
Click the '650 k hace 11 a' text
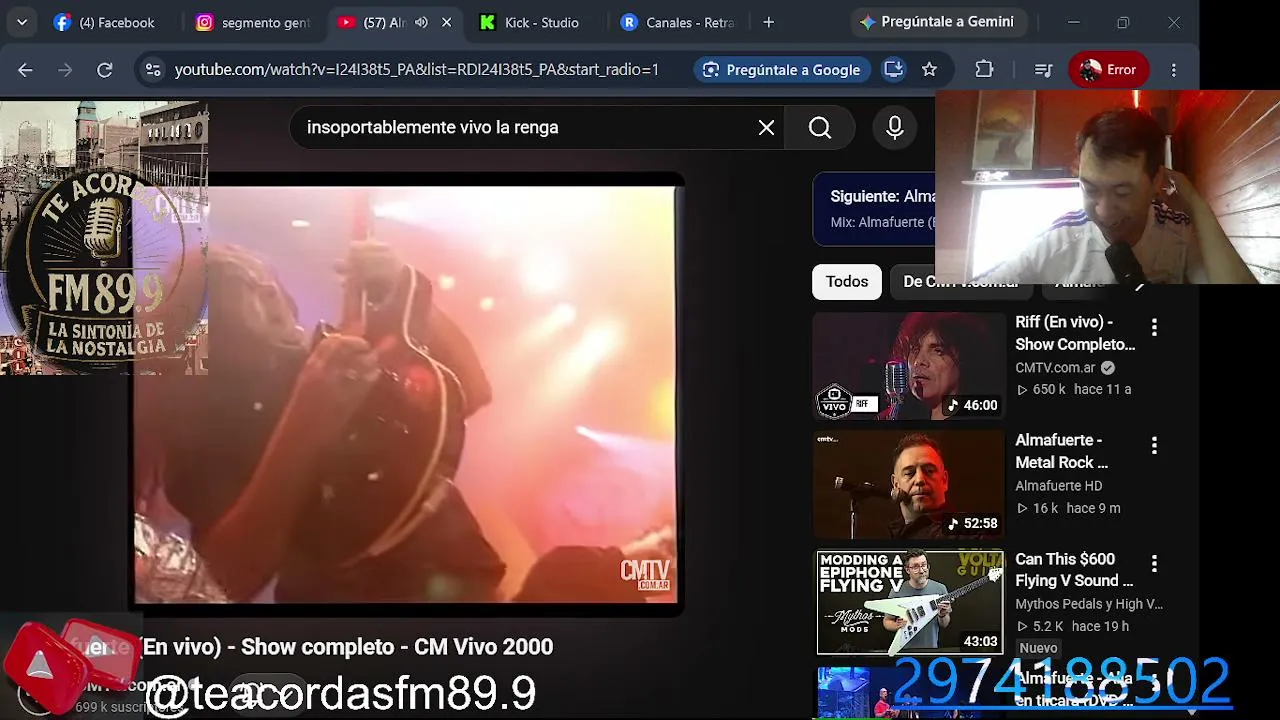(1074, 390)
